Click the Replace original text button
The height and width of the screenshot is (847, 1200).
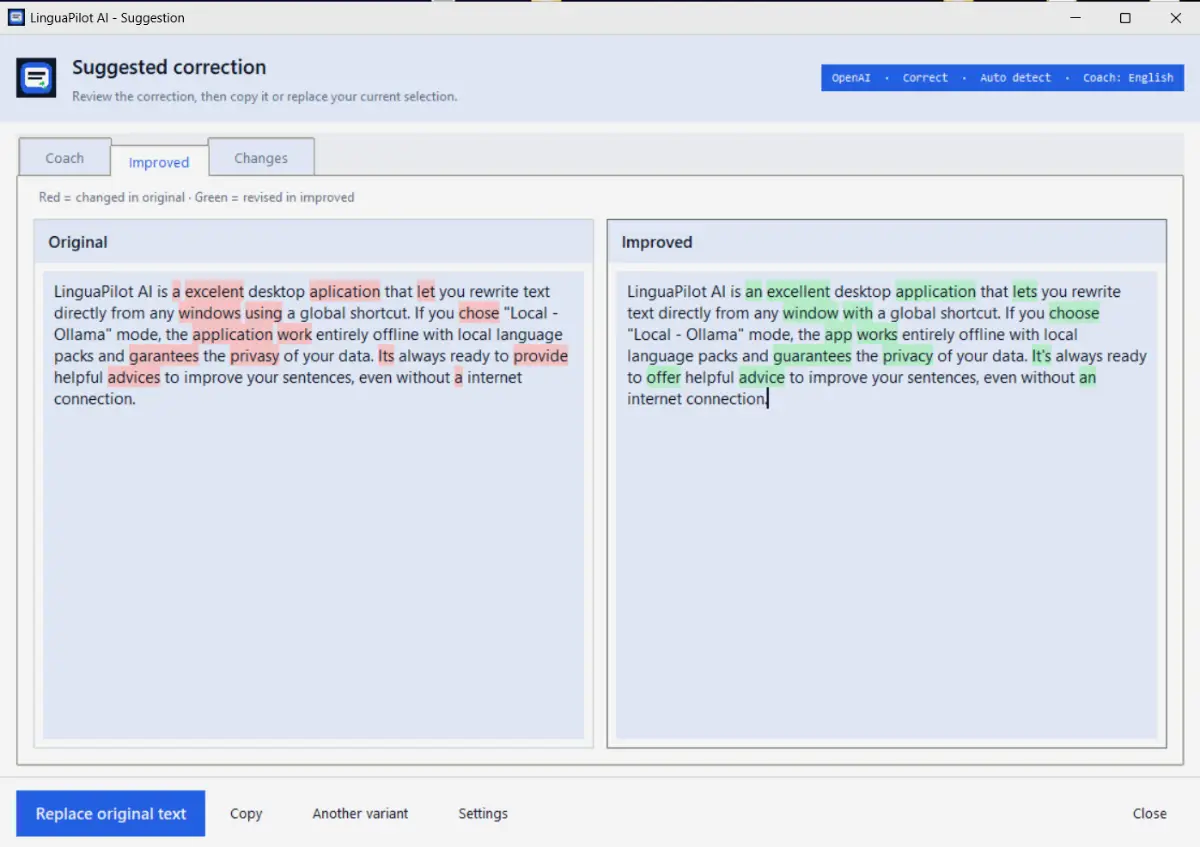[x=111, y=813]
